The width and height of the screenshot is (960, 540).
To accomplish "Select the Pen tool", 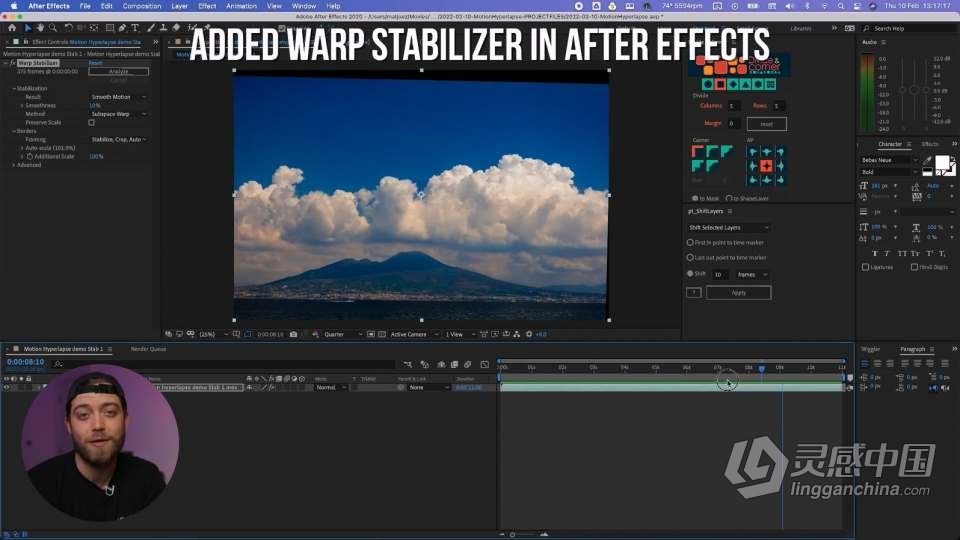I will pyautogui.click(x=122, y=28).
